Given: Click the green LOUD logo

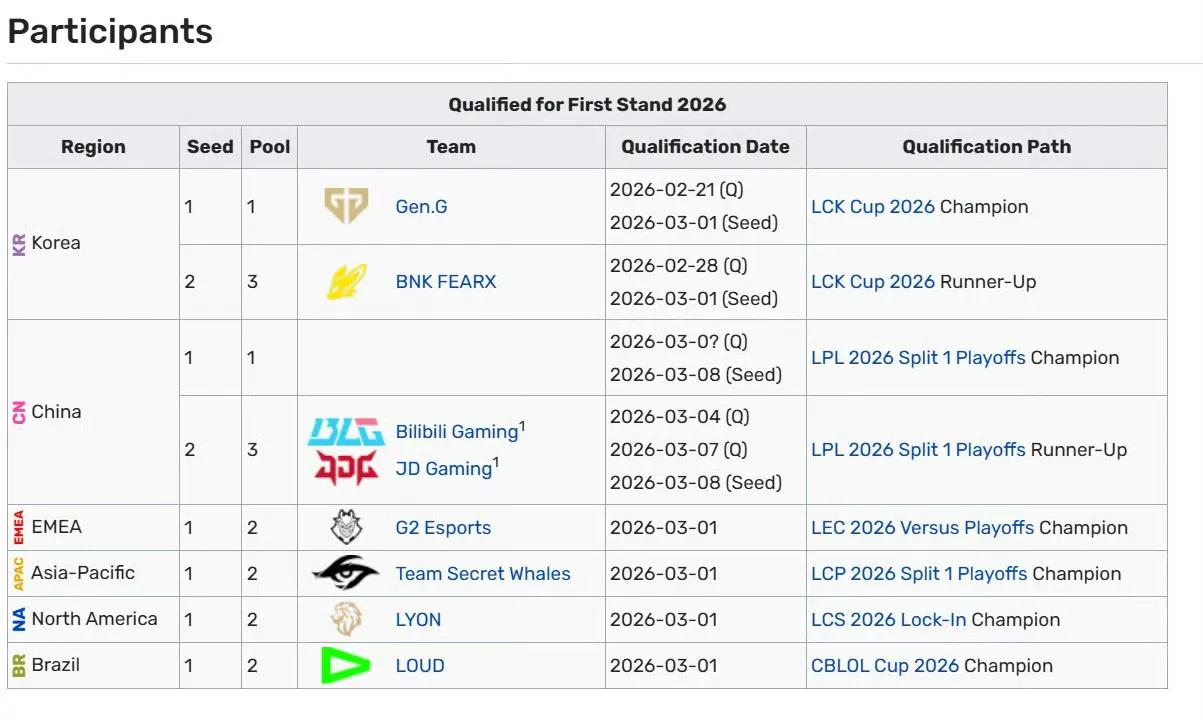Looking at the screenshot, I should 346,665.
